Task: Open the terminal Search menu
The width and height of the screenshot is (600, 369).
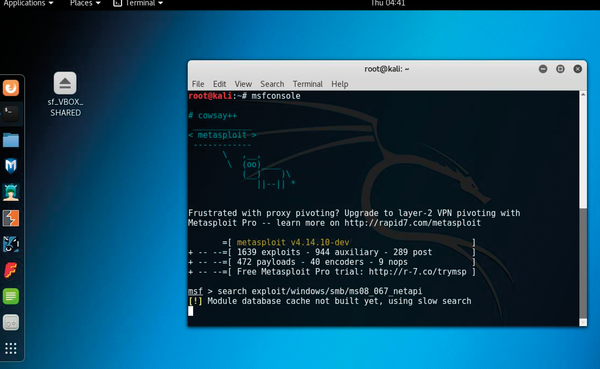Action: [x=272, y=84]
